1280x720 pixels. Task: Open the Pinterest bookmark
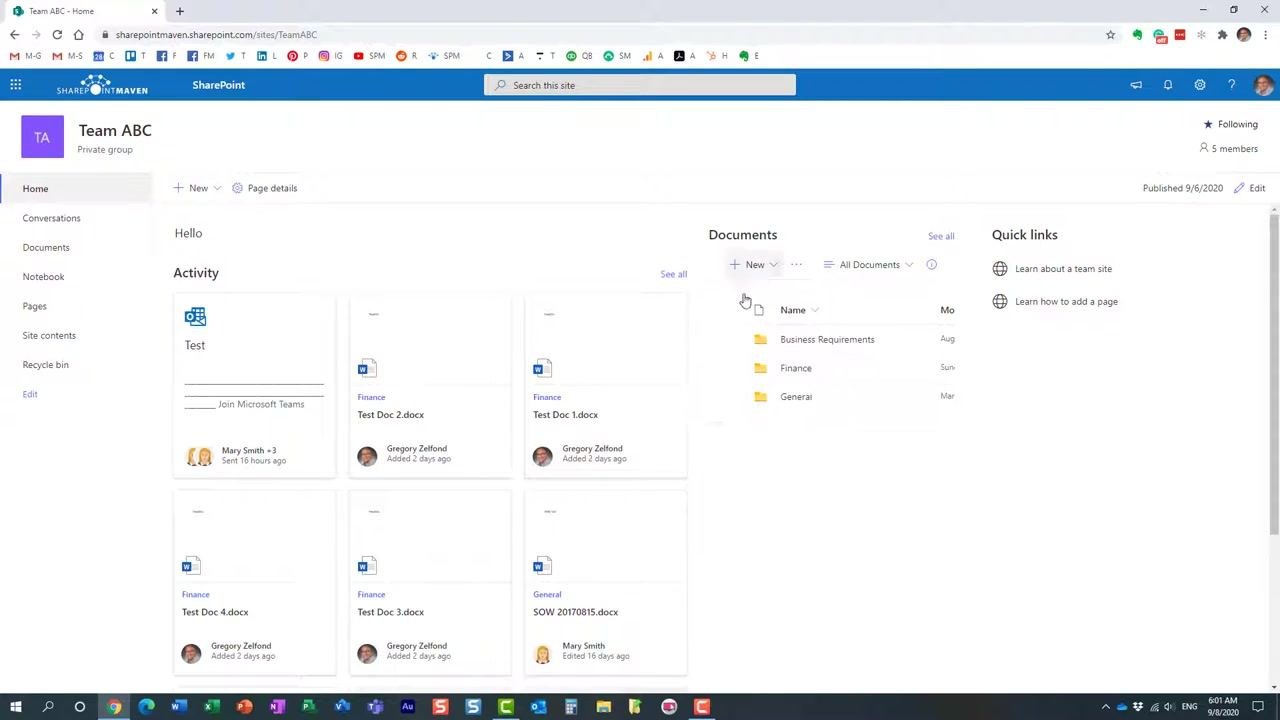click(297, 56)
